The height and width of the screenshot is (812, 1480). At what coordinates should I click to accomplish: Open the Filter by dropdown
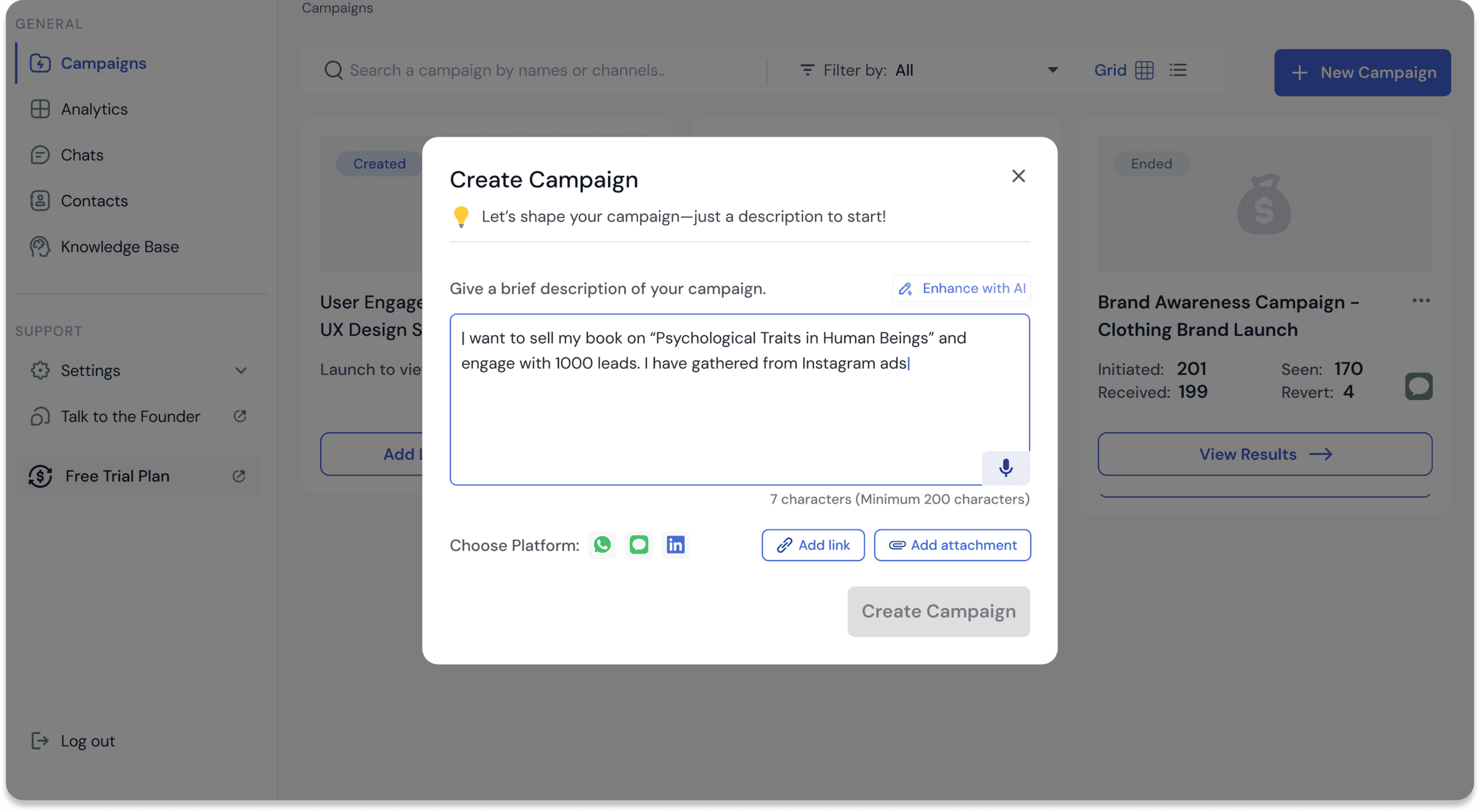click(x=1052, y=70)
